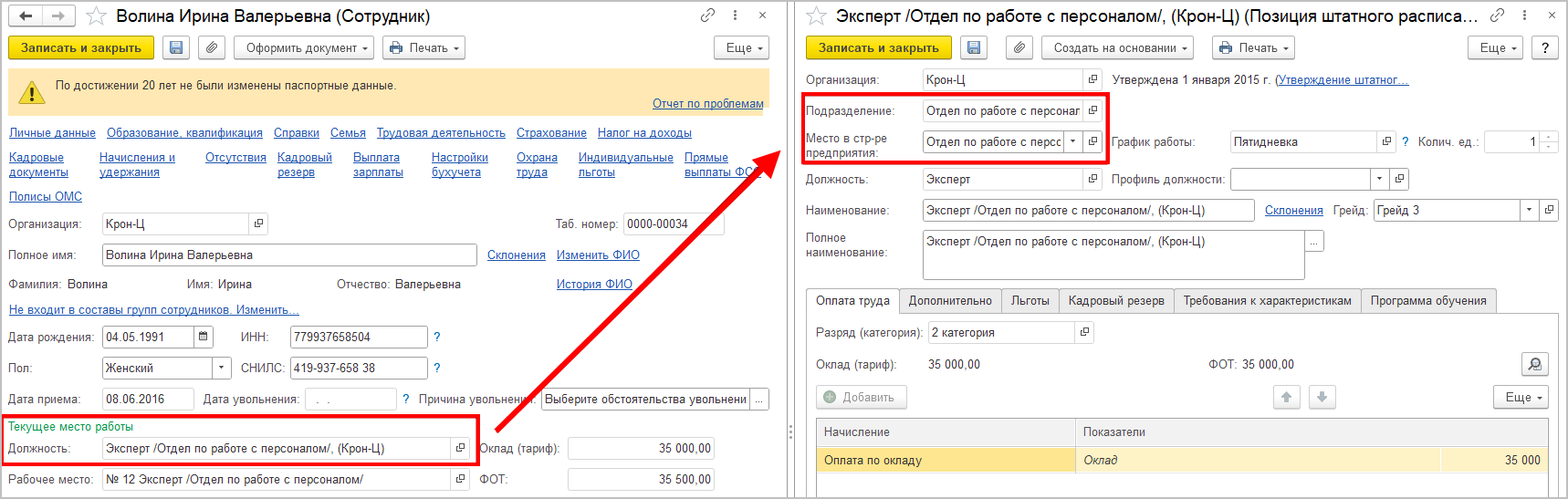Expand Профиль должности dropdown
The height and width of the screenshot is (499, 1568).
1380,179
